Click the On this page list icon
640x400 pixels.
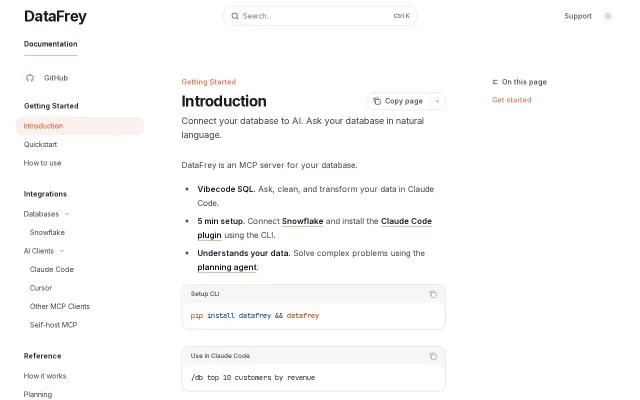point(495,82)
